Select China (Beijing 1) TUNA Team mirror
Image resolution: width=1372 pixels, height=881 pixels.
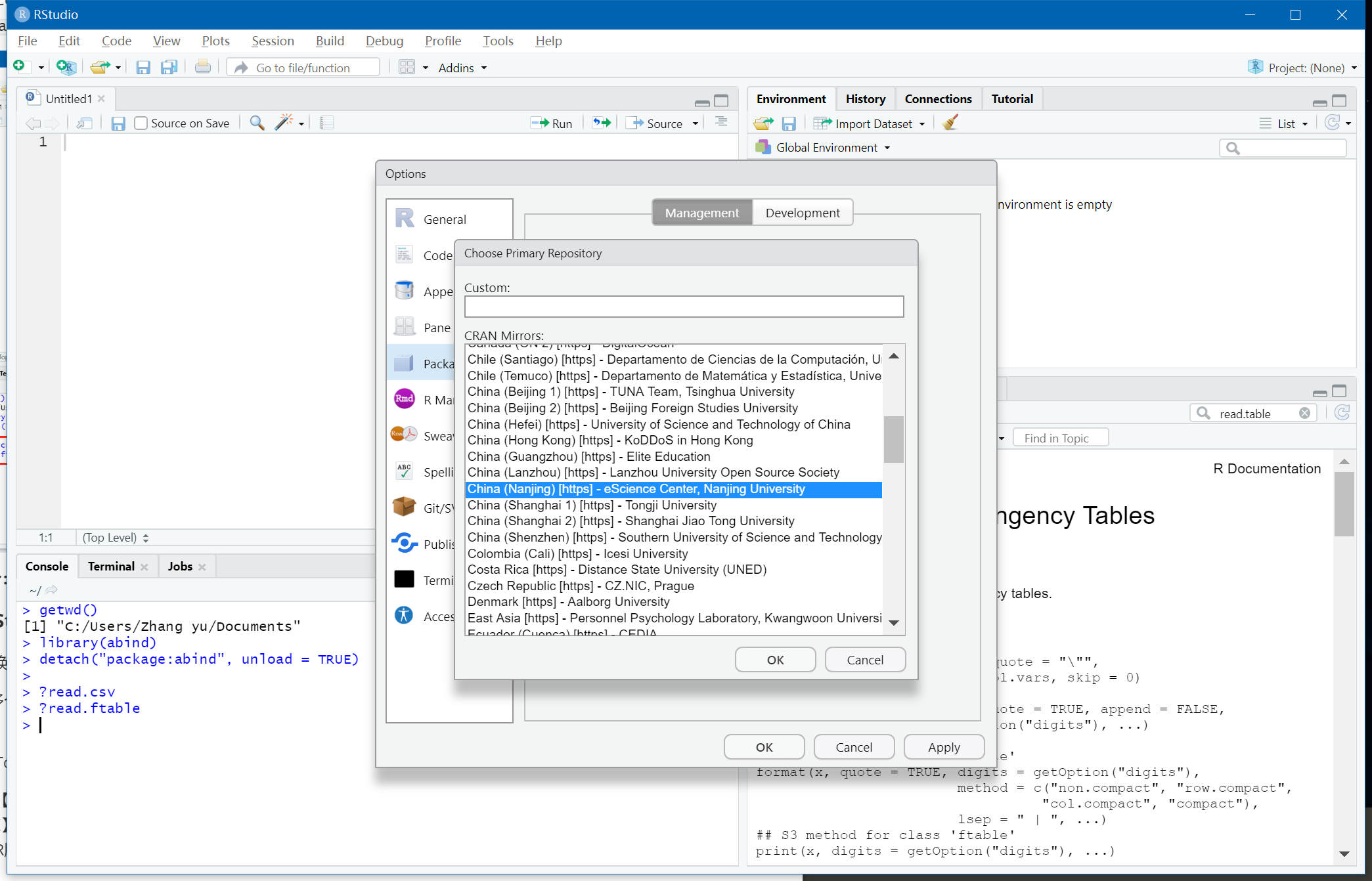pyautogui.click(x=673, y=391)
